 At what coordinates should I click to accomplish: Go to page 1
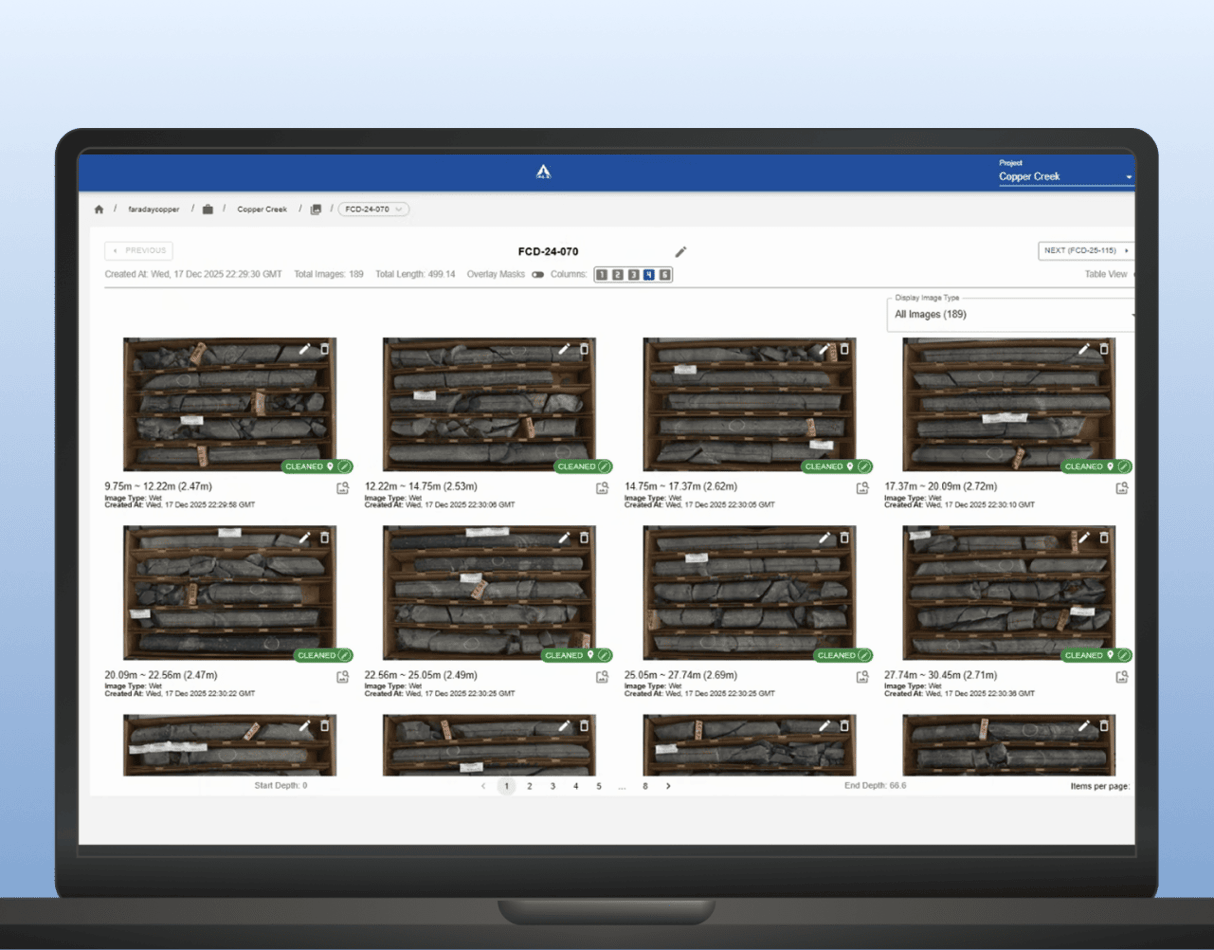506,786
